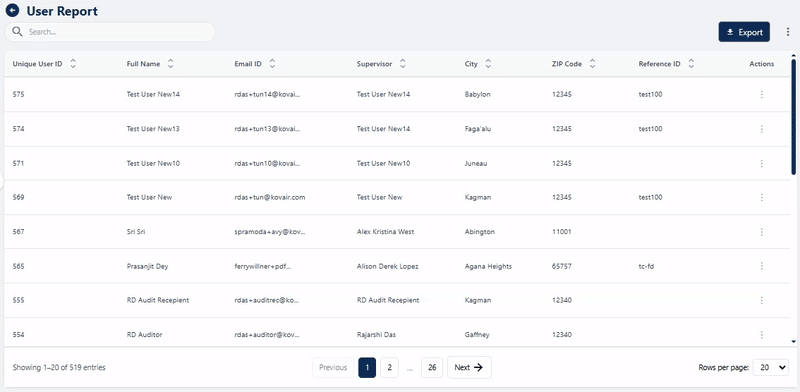Click the Export button

(744, 32)
